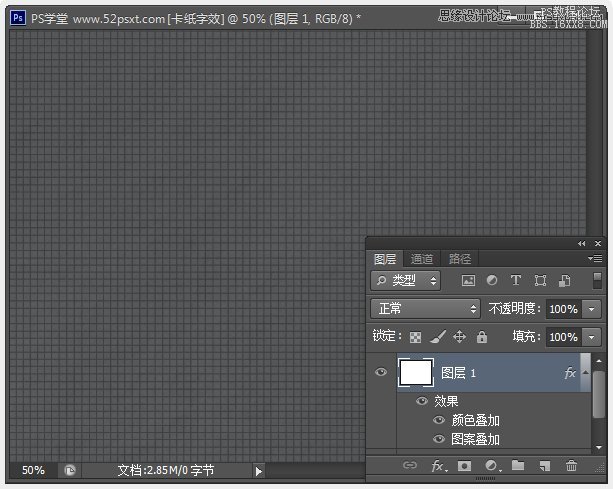Click the create new layer icon

pyautogui.click(x=544, y=466)
